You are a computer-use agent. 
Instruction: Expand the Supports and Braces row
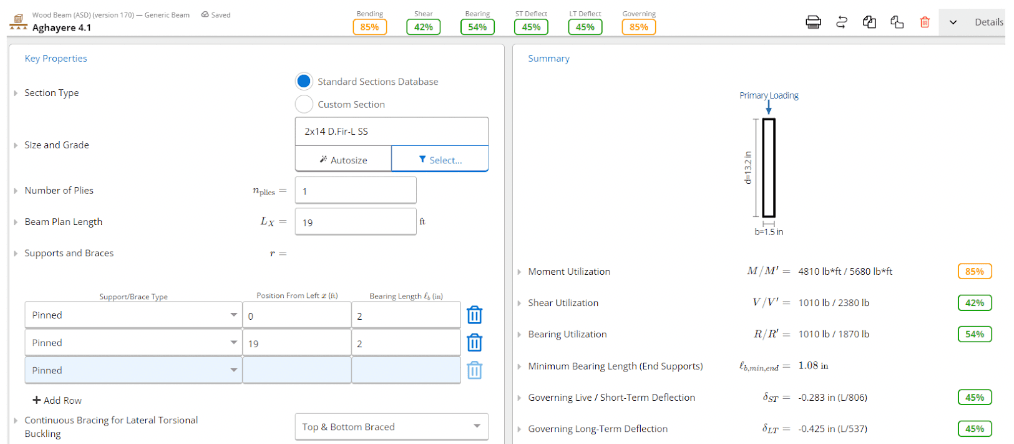click(16, 253)
